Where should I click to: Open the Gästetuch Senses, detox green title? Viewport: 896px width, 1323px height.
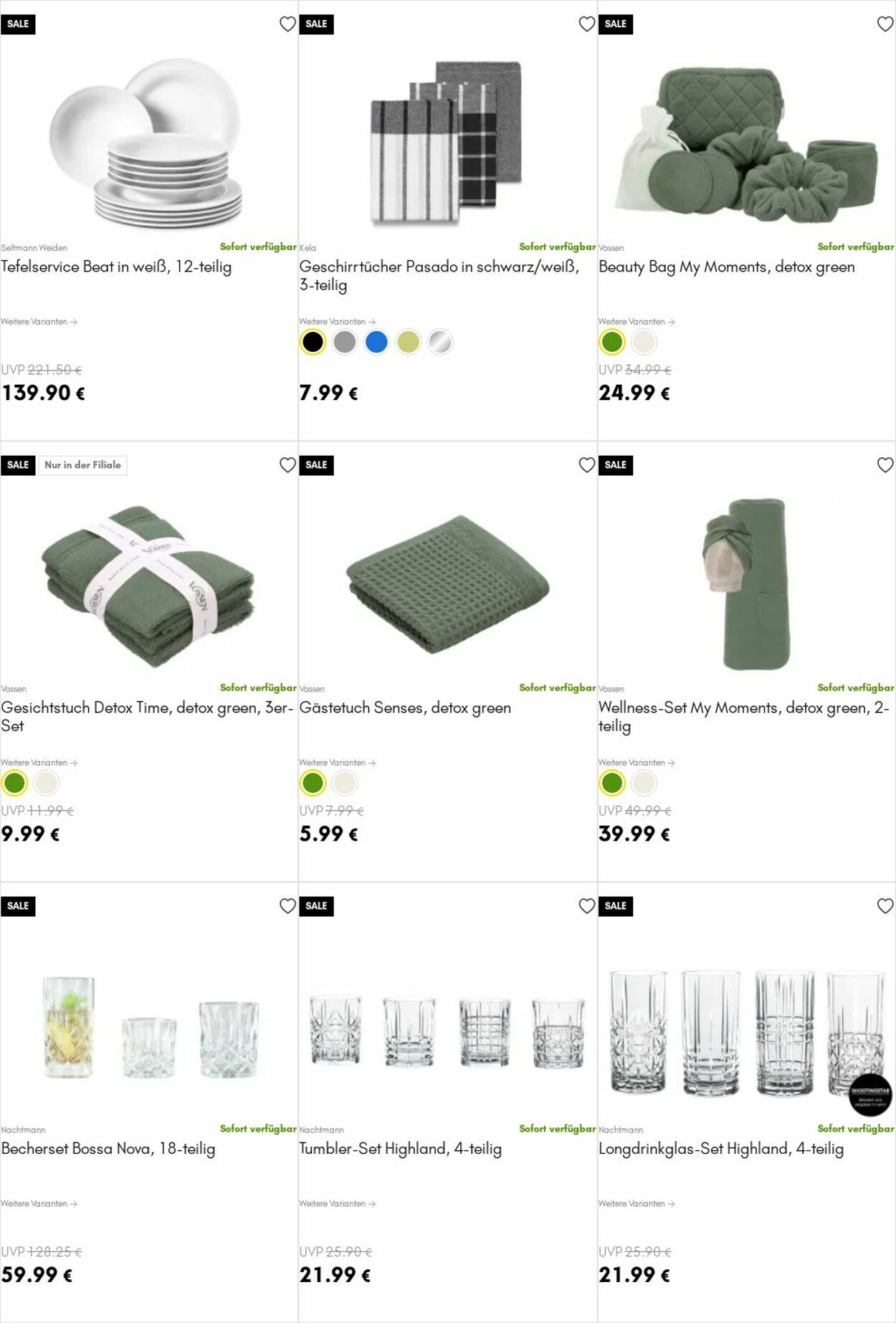click(x=405, y=708)
